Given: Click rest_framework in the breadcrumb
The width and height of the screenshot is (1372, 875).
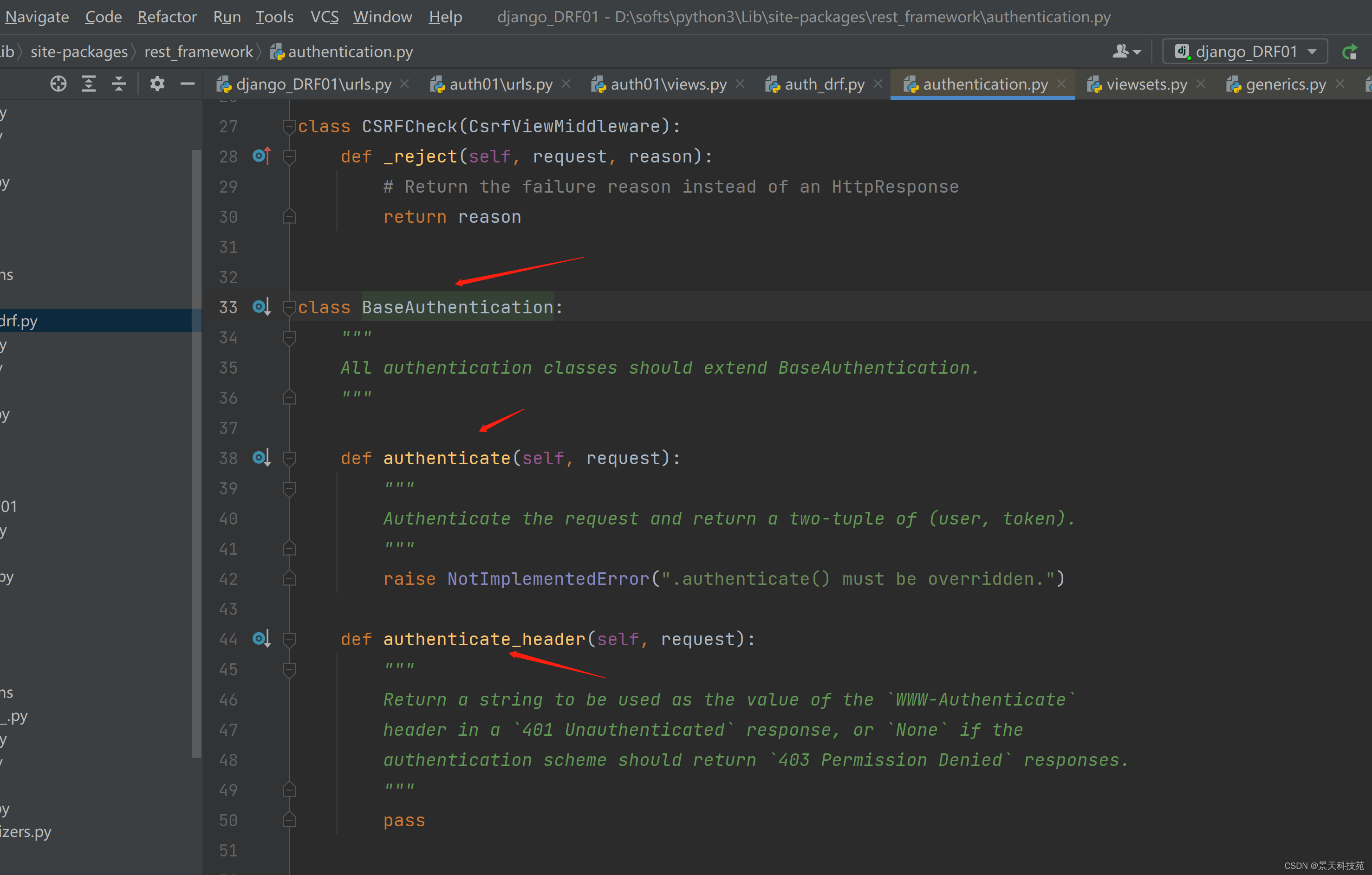Looking at the screenshot, I should coord(198,52).
